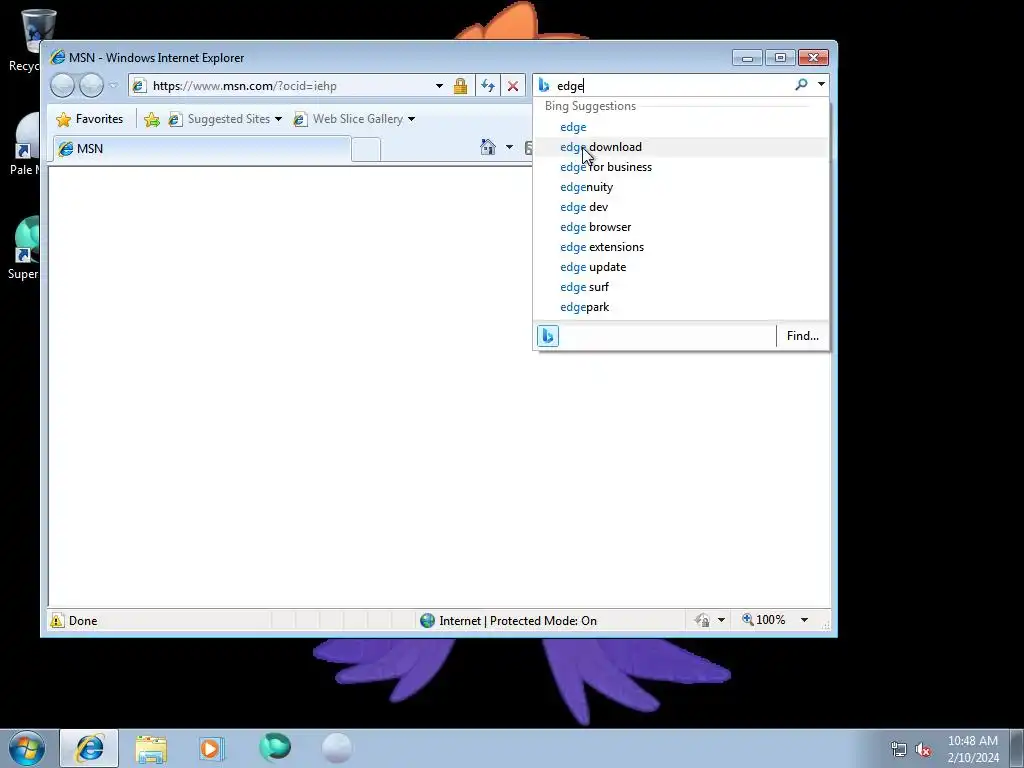Expand the privacy icon dropdown arrow

[x=721, y=620]
